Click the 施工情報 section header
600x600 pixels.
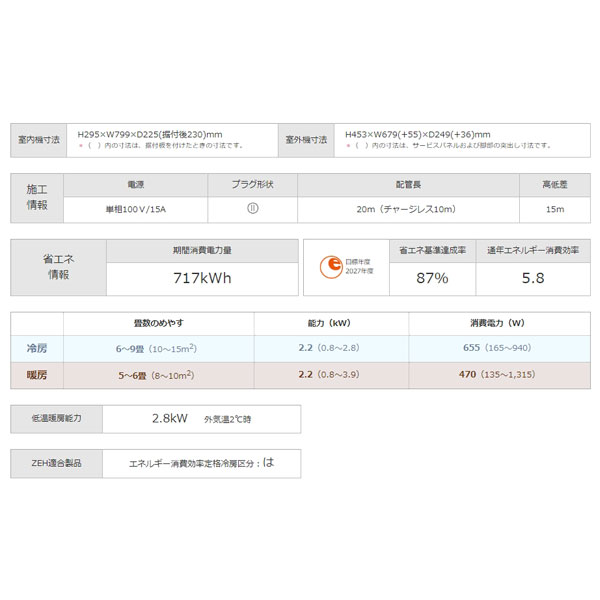click(x=36, y=197)
